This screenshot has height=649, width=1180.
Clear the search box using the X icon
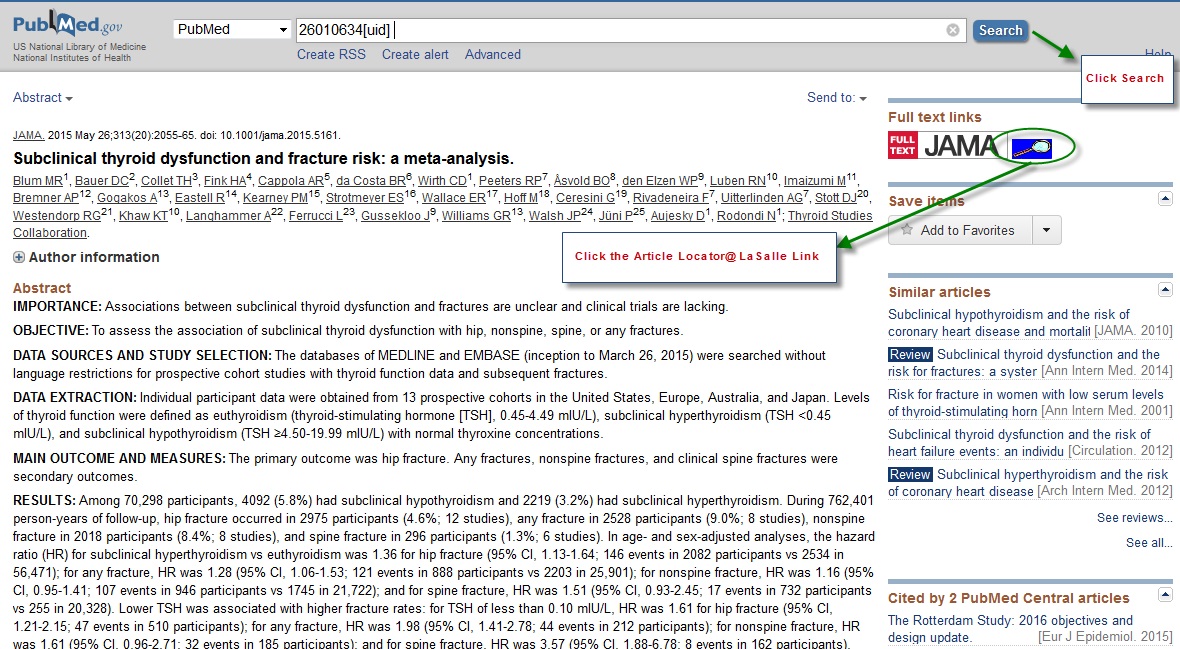click(x=952, y=30)
